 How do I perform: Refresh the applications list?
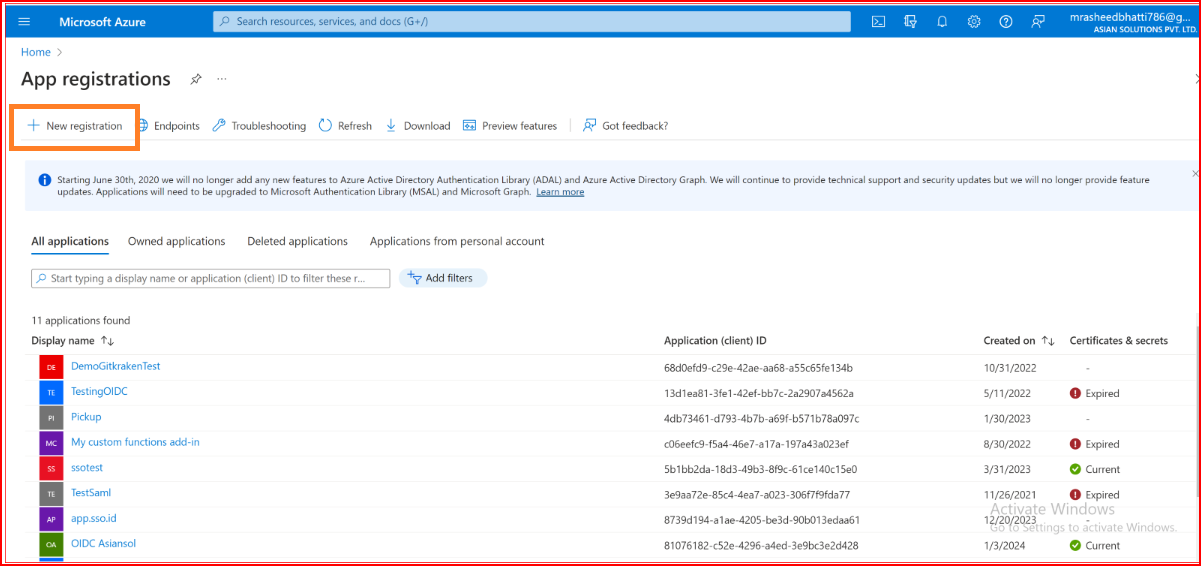pos(345,126)
